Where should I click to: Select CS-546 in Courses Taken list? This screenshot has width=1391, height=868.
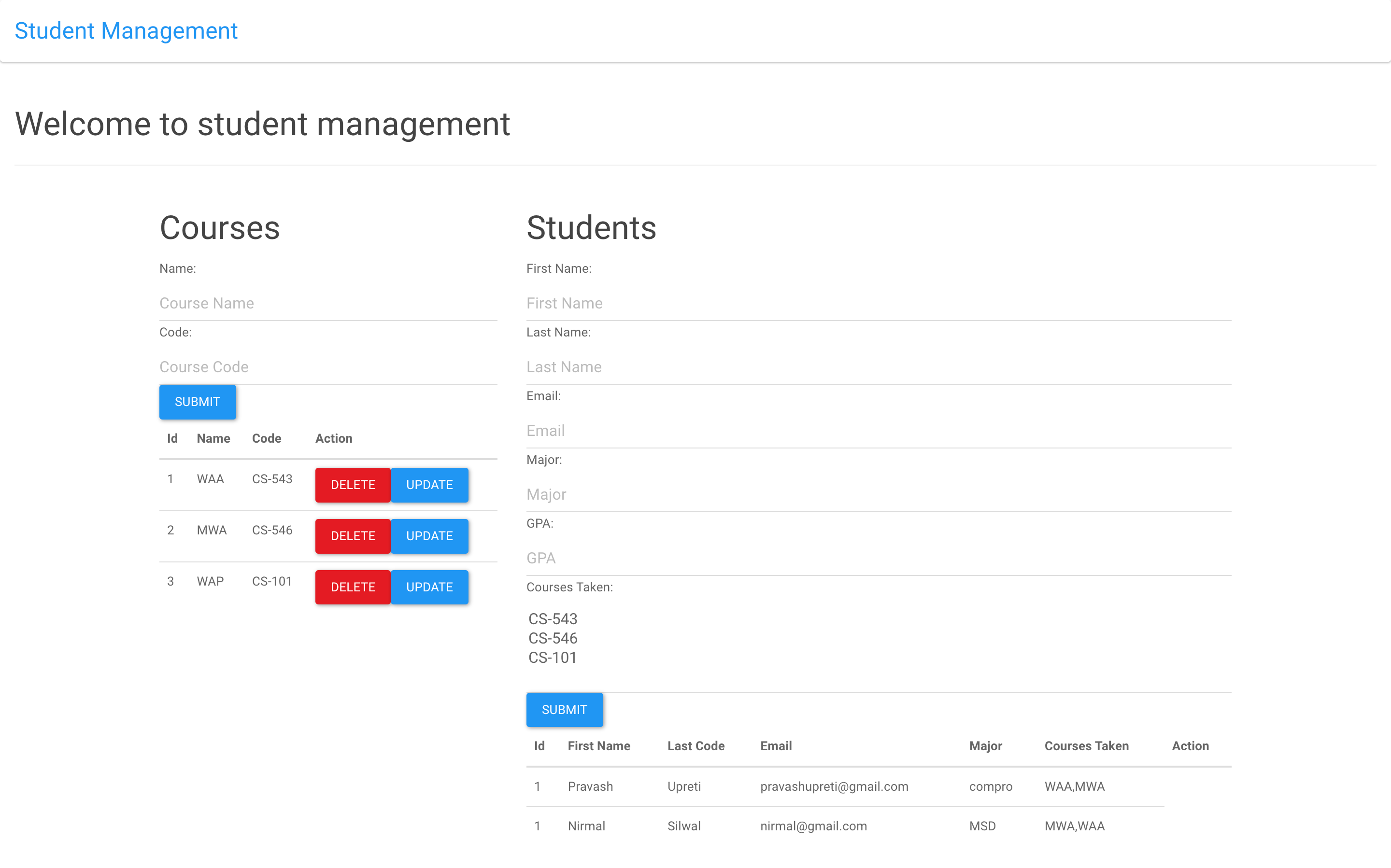pos(553,638)
